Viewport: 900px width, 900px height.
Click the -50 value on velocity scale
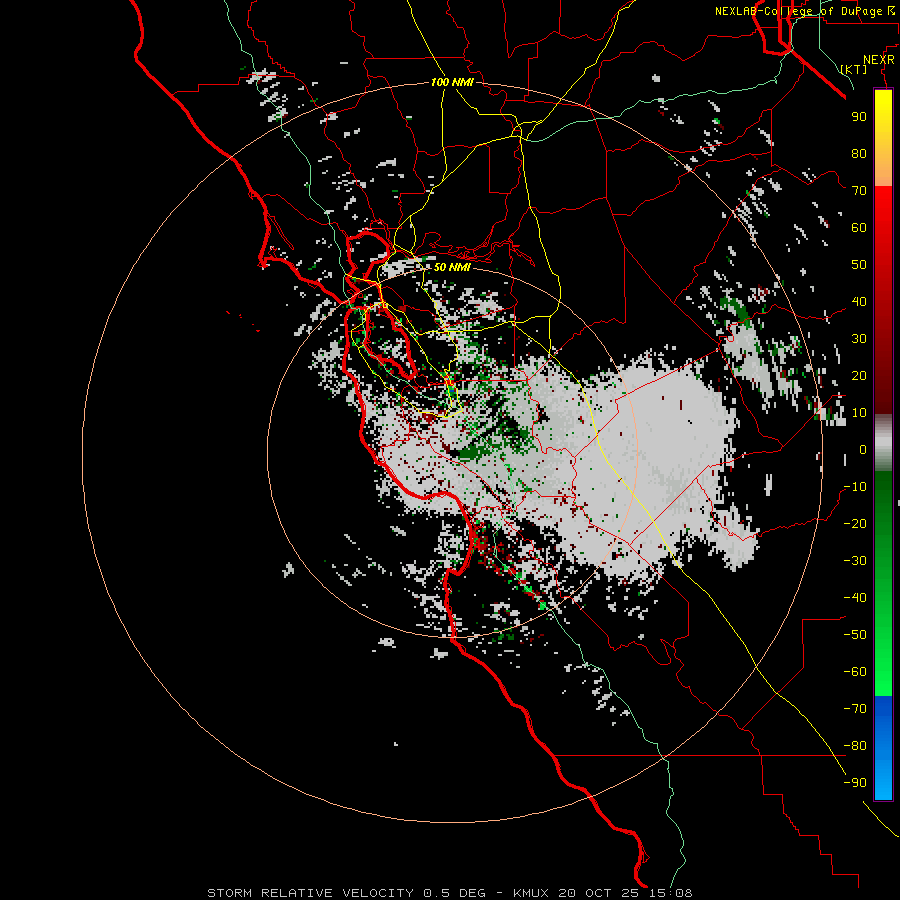click(x=855, y=635)
